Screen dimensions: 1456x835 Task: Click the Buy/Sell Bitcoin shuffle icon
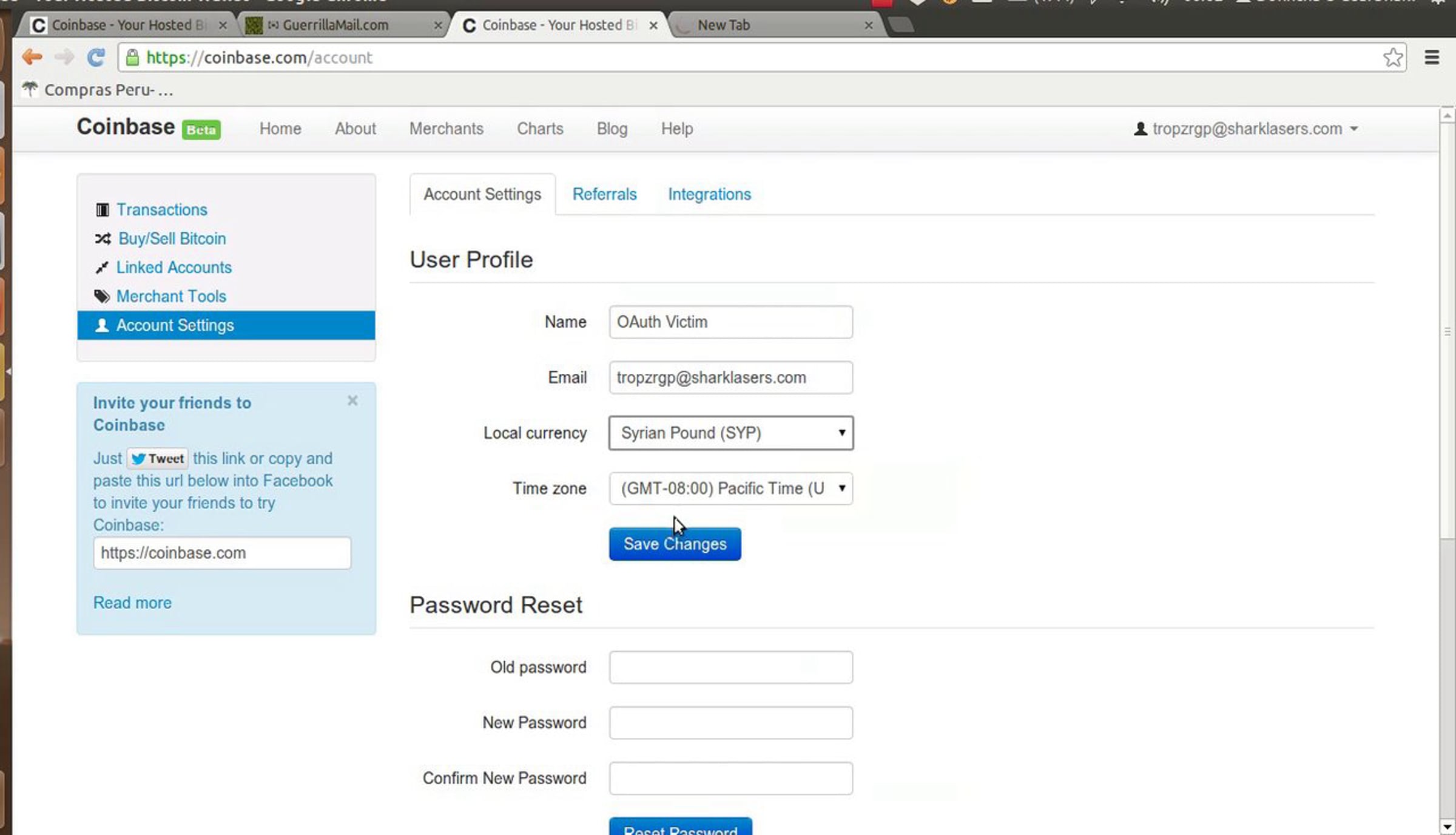point(102,238)
